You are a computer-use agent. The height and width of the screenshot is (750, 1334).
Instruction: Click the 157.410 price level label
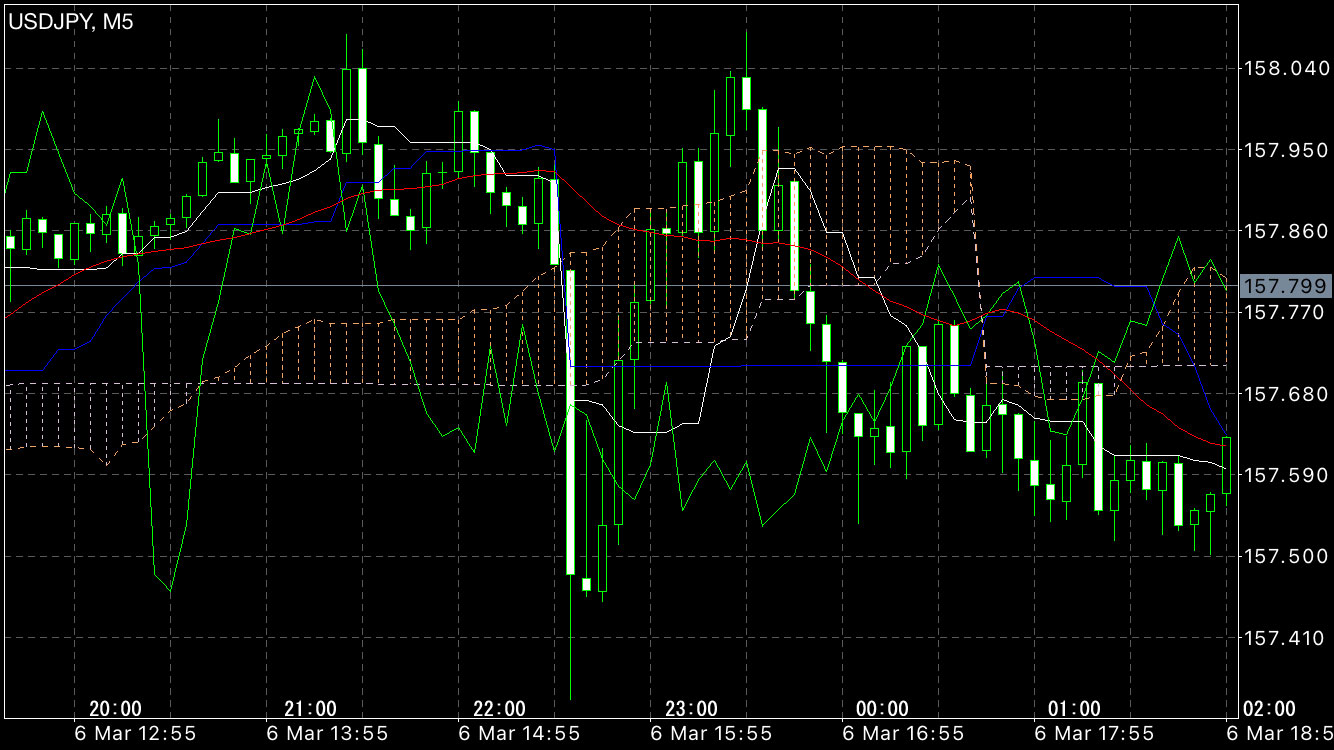(x=1284, y=637)
